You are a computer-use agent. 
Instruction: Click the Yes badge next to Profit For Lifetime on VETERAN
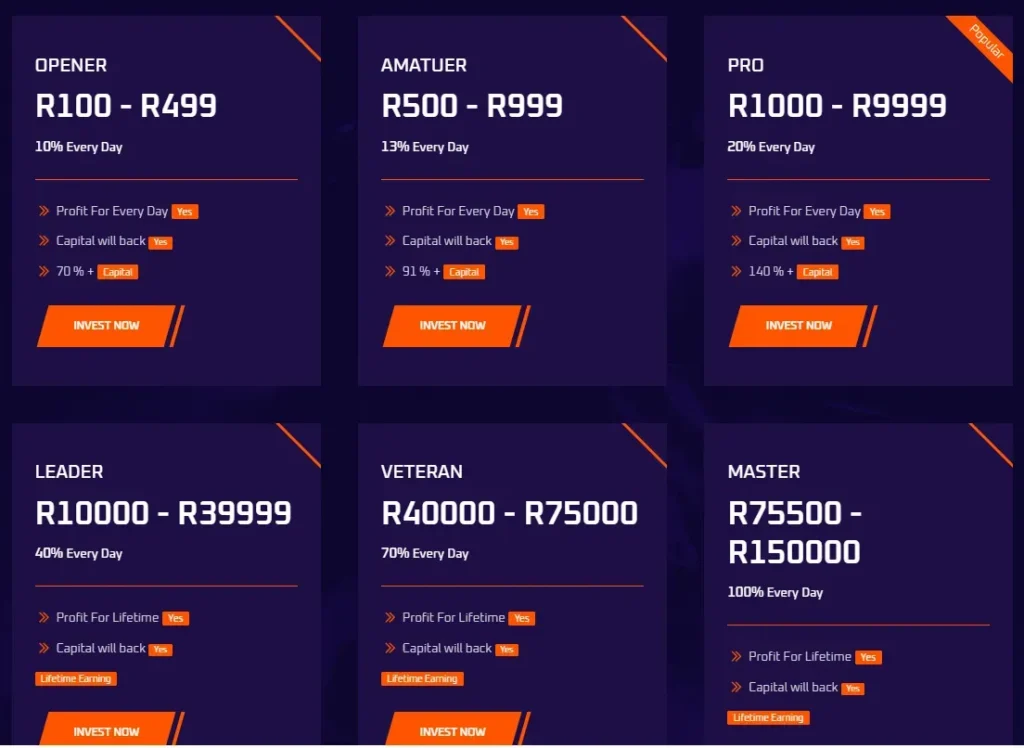[x=520, y=618]
